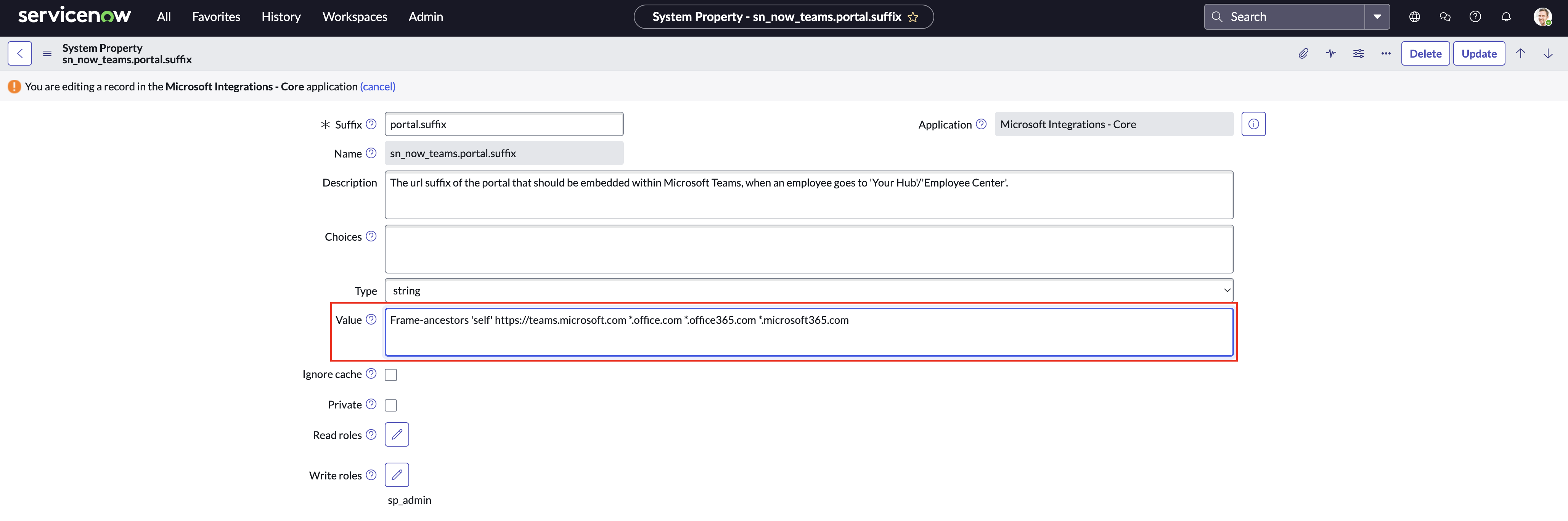Screen dimensions: 1568x521
Task: Show help for the Private field
Action: coord(371,404)
